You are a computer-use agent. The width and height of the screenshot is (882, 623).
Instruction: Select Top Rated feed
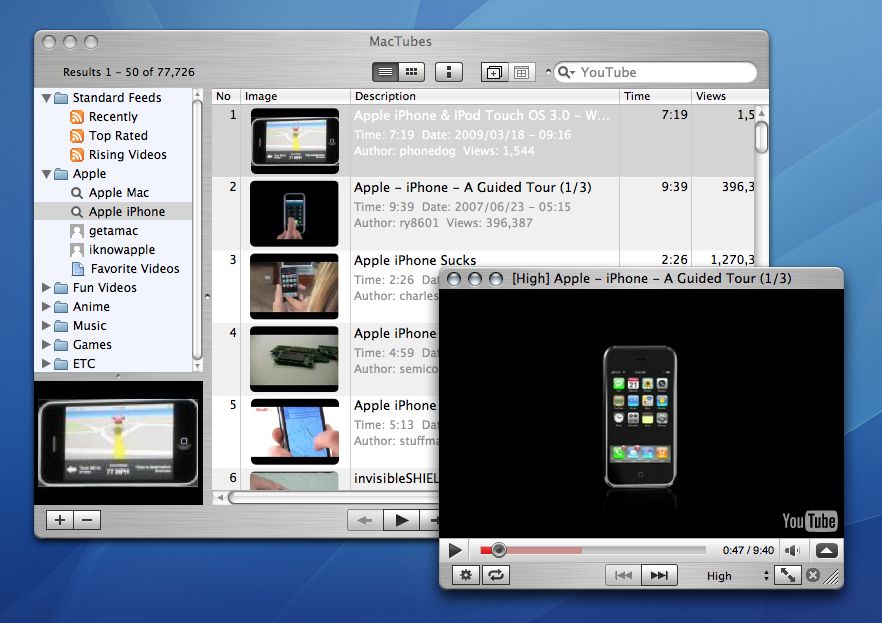[x=117, y=136]
